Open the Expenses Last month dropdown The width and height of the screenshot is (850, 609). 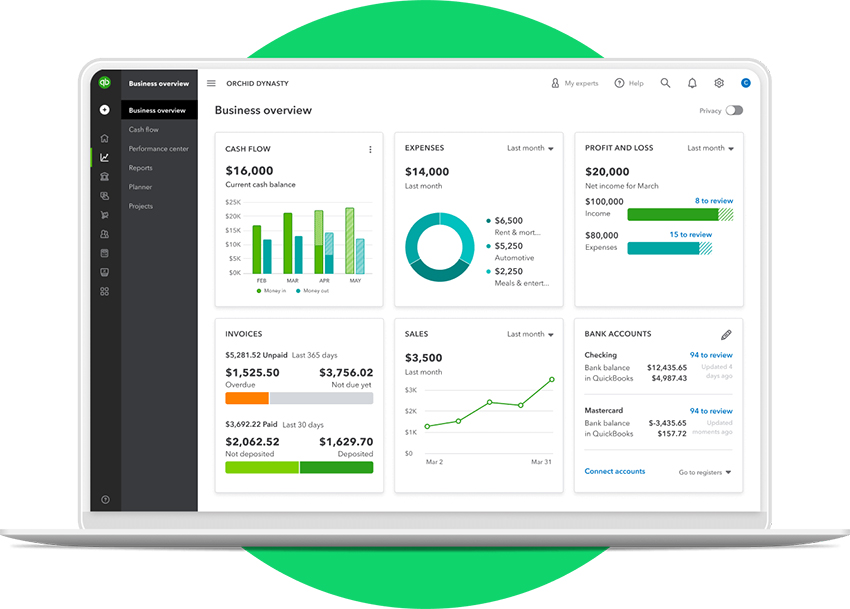pyautogui.click(x=530, y=147)
